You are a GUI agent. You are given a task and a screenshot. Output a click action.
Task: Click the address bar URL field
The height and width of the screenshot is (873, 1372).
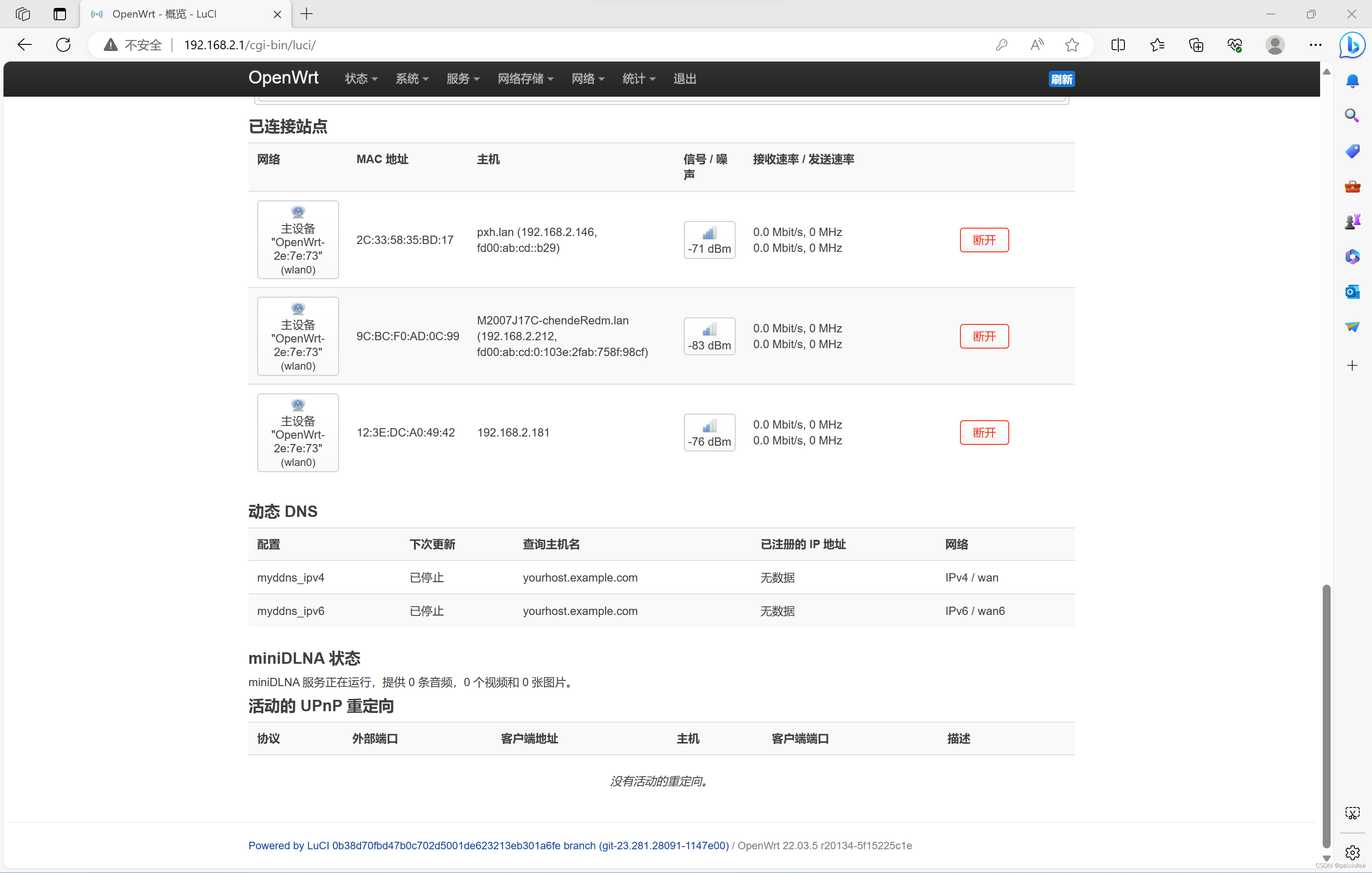(251, 44)
